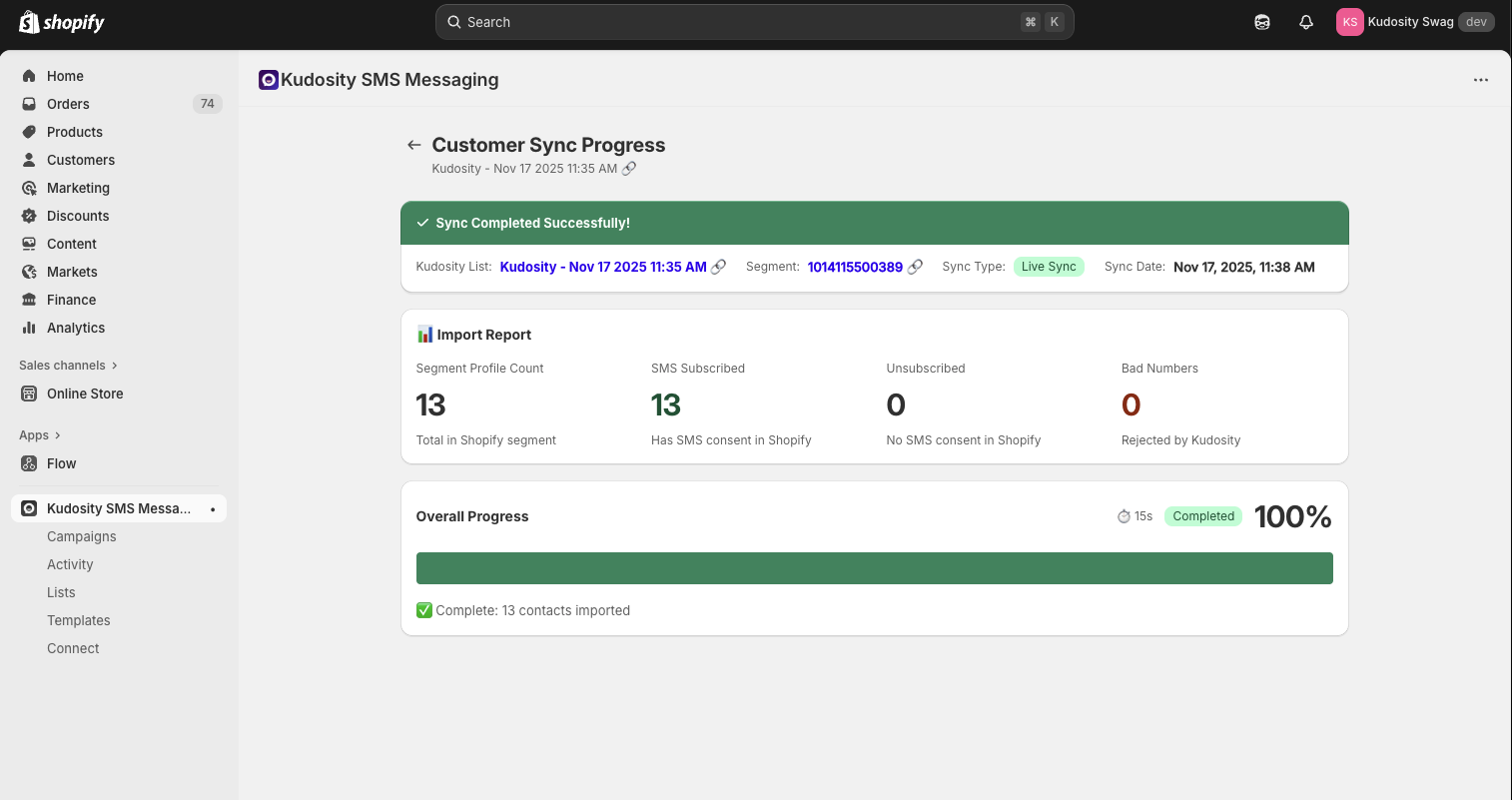
Task: Click the sync date Nov 17, 2025, 11:38 AM
Action: (1244, 267)
